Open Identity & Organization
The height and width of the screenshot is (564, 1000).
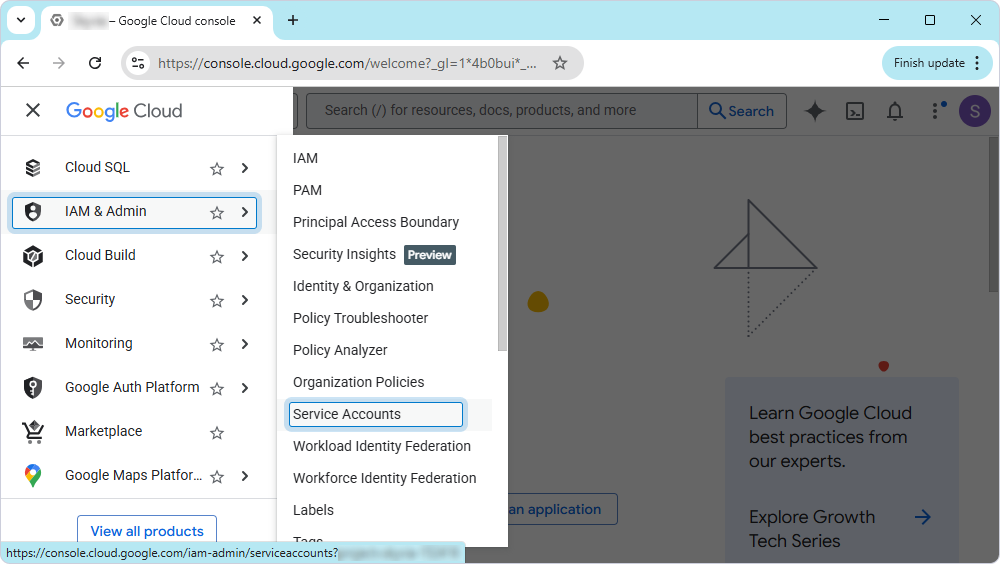[x=363, y=286]
